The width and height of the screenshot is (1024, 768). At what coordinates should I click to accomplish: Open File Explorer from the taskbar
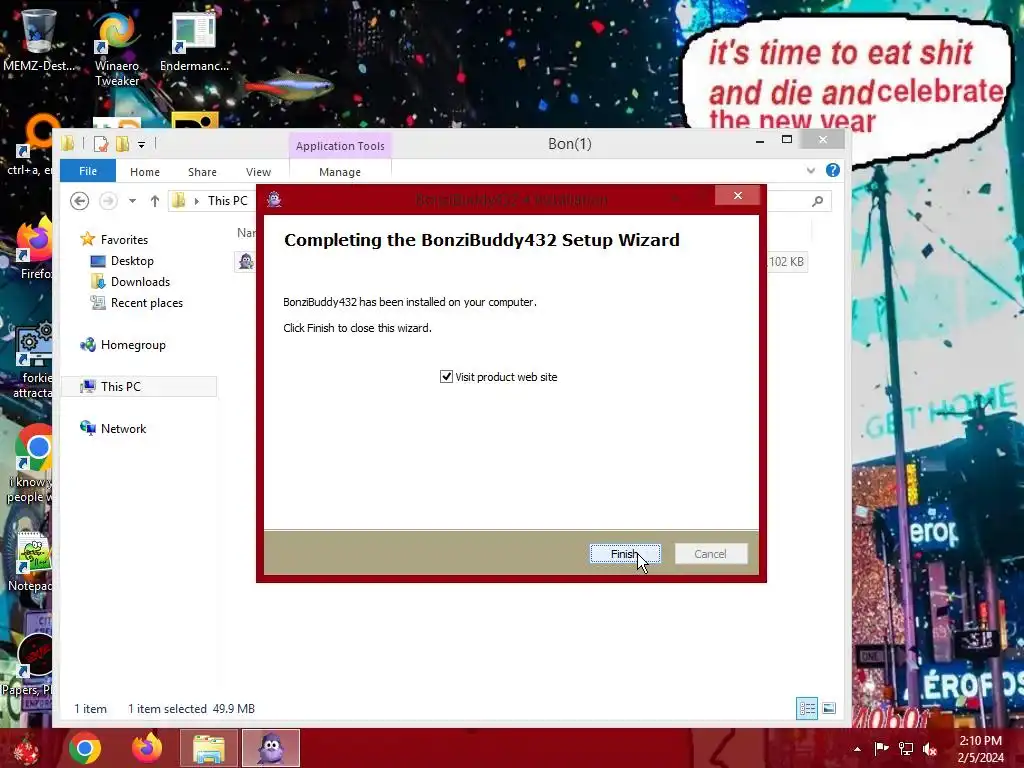click(209, 748)
